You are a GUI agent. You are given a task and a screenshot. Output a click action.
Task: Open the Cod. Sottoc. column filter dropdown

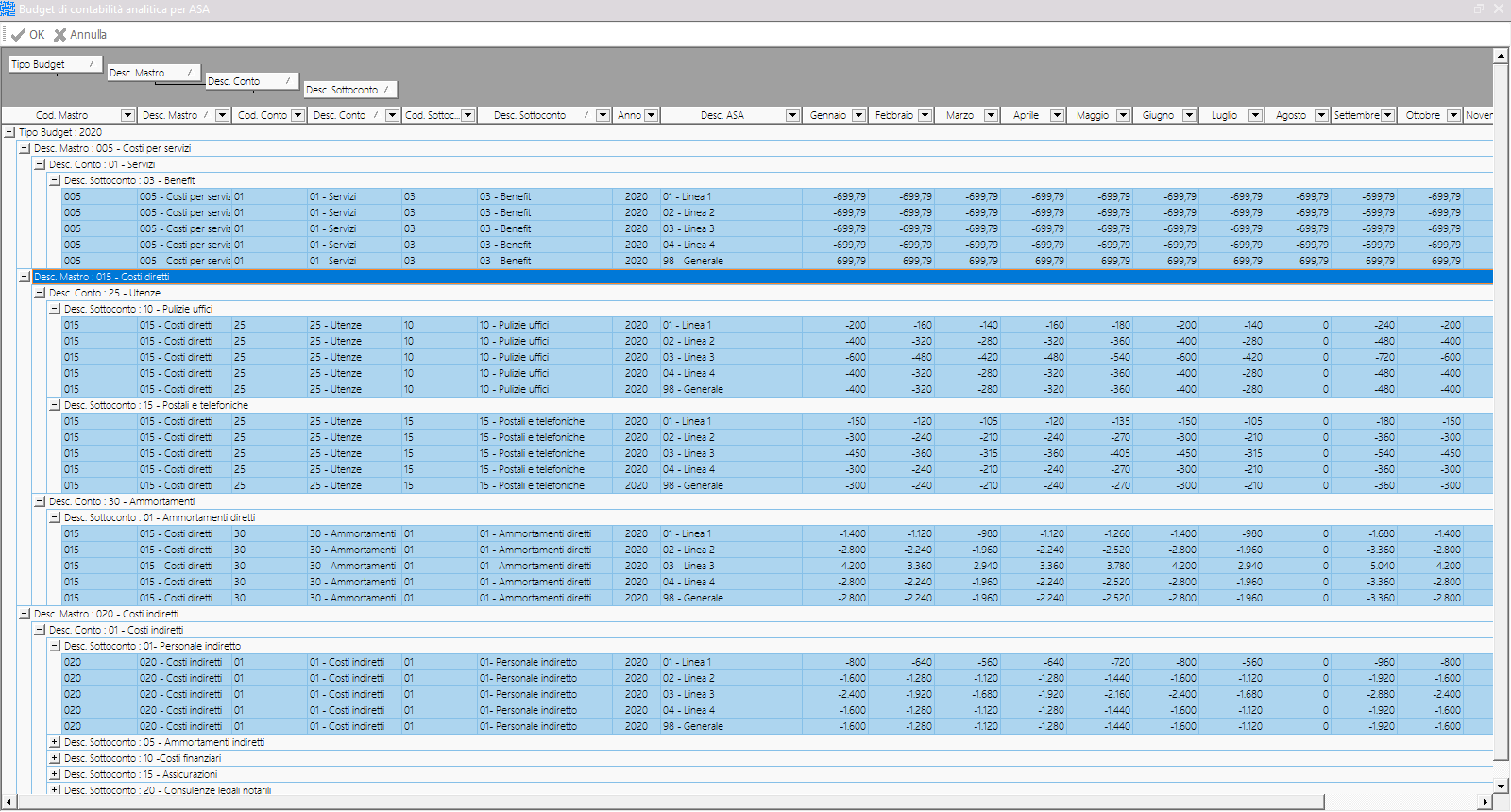467,115
